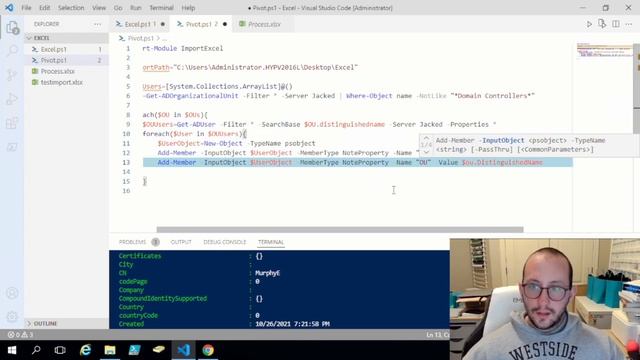Show the Output panel tab
Screen dimensions: 640x360
click(181, 242)
